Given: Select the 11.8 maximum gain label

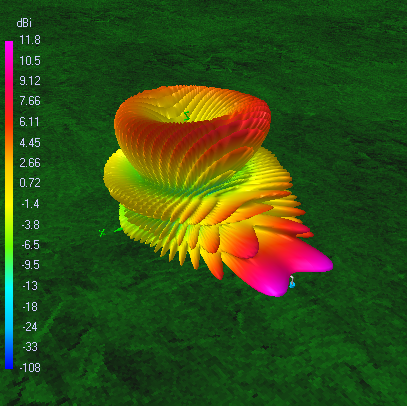Looking at the screenshot, I should (x=30, y=40).
